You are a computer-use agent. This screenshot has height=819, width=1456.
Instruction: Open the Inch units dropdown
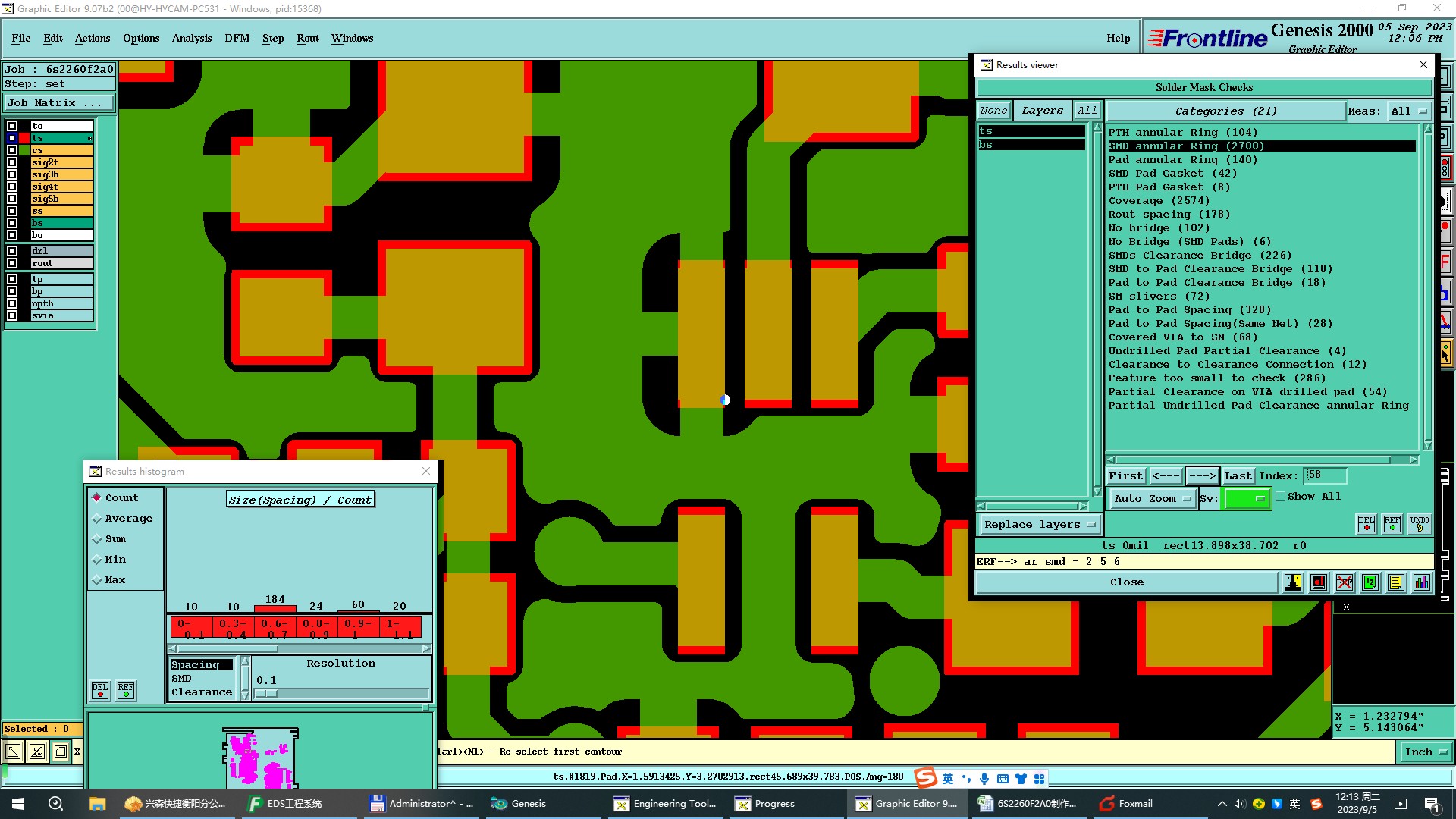[x=1425, y=752]
